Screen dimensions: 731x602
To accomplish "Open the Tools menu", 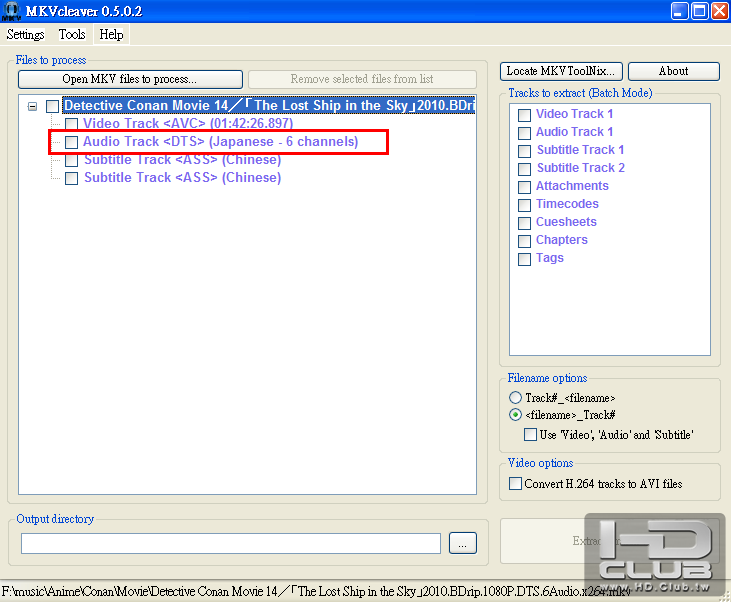I will 72,35.
